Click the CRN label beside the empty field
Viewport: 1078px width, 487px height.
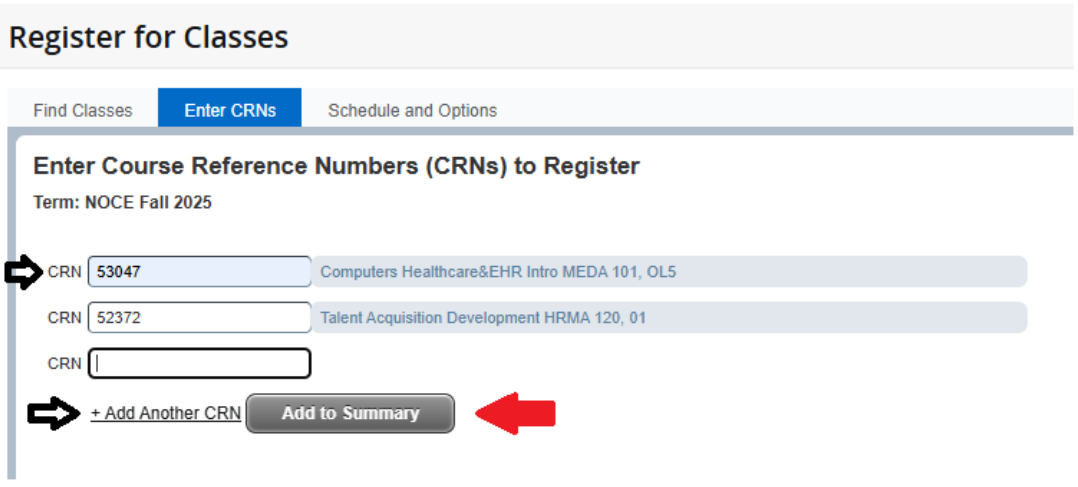64,364
